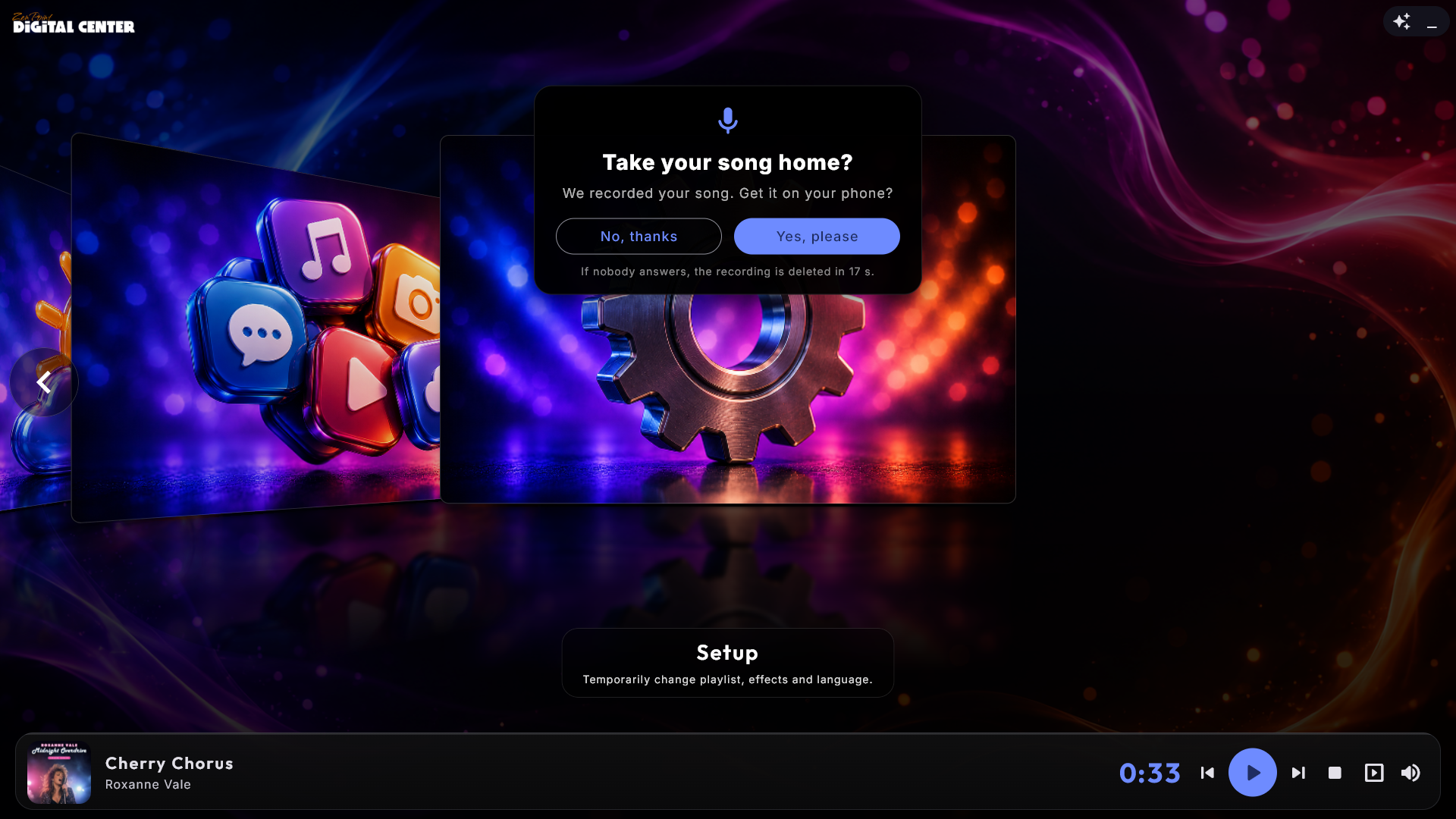The image size is (1456, 819).
Task: Click the Cherry Chorus song title
Action: pos(169,763)
